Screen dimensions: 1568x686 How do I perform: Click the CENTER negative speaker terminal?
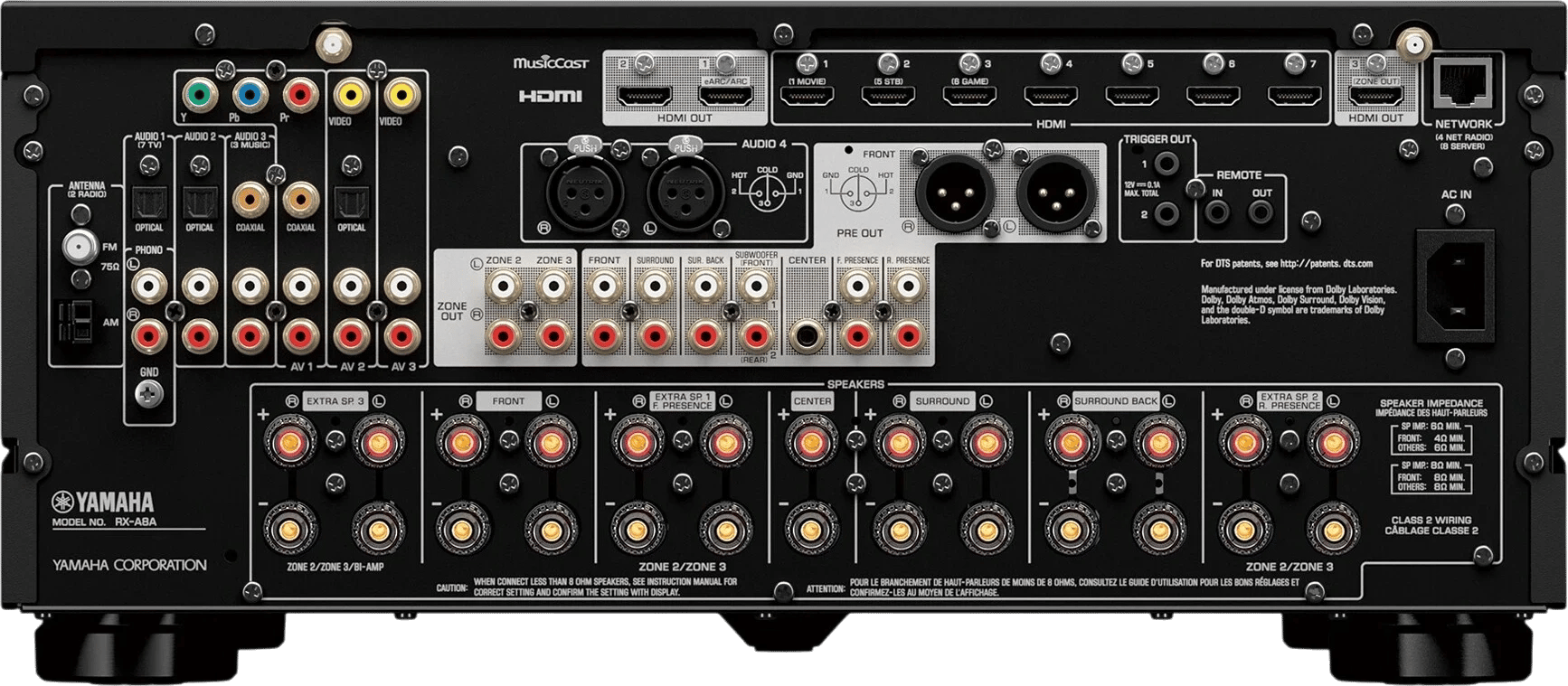[x=812, y=528]
